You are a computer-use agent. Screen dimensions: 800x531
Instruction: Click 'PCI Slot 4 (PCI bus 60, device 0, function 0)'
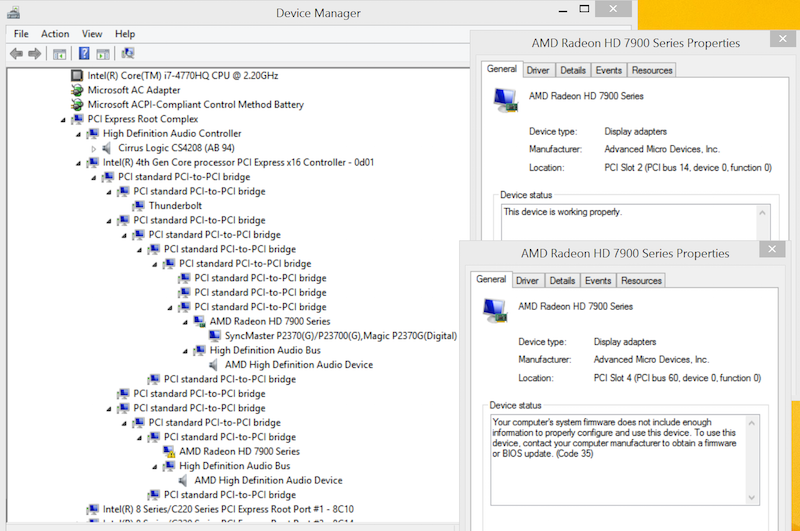[x=677, y=378]
